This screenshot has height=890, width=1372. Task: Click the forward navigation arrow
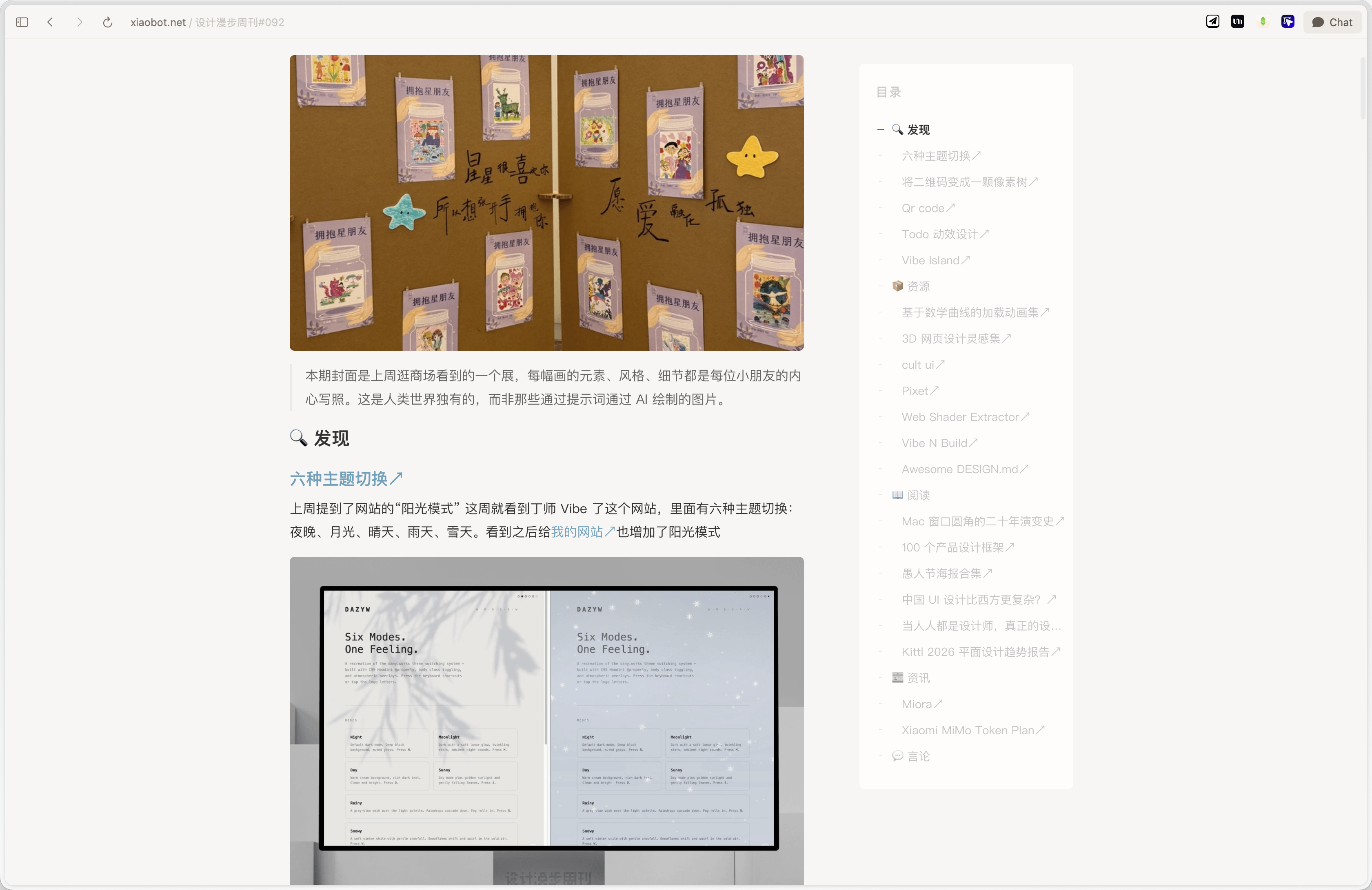coord(80,22)
